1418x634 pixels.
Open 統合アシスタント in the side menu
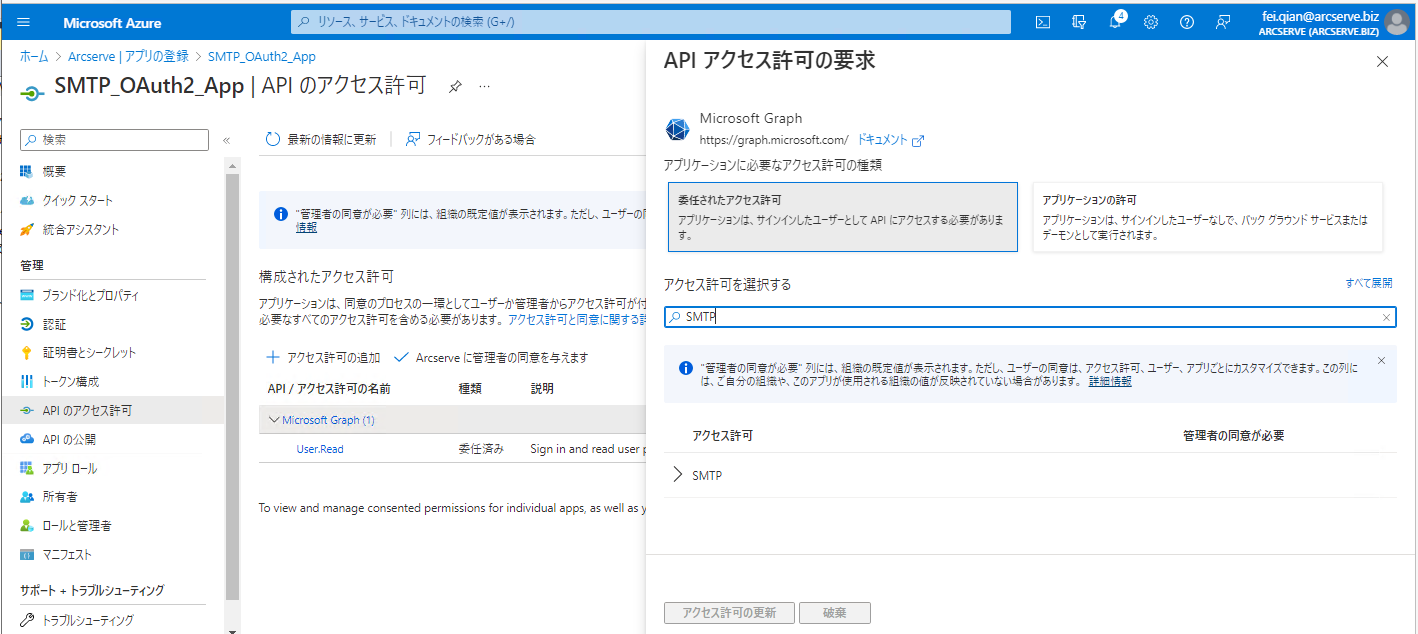pyautogui.click(x=80, y=230)
